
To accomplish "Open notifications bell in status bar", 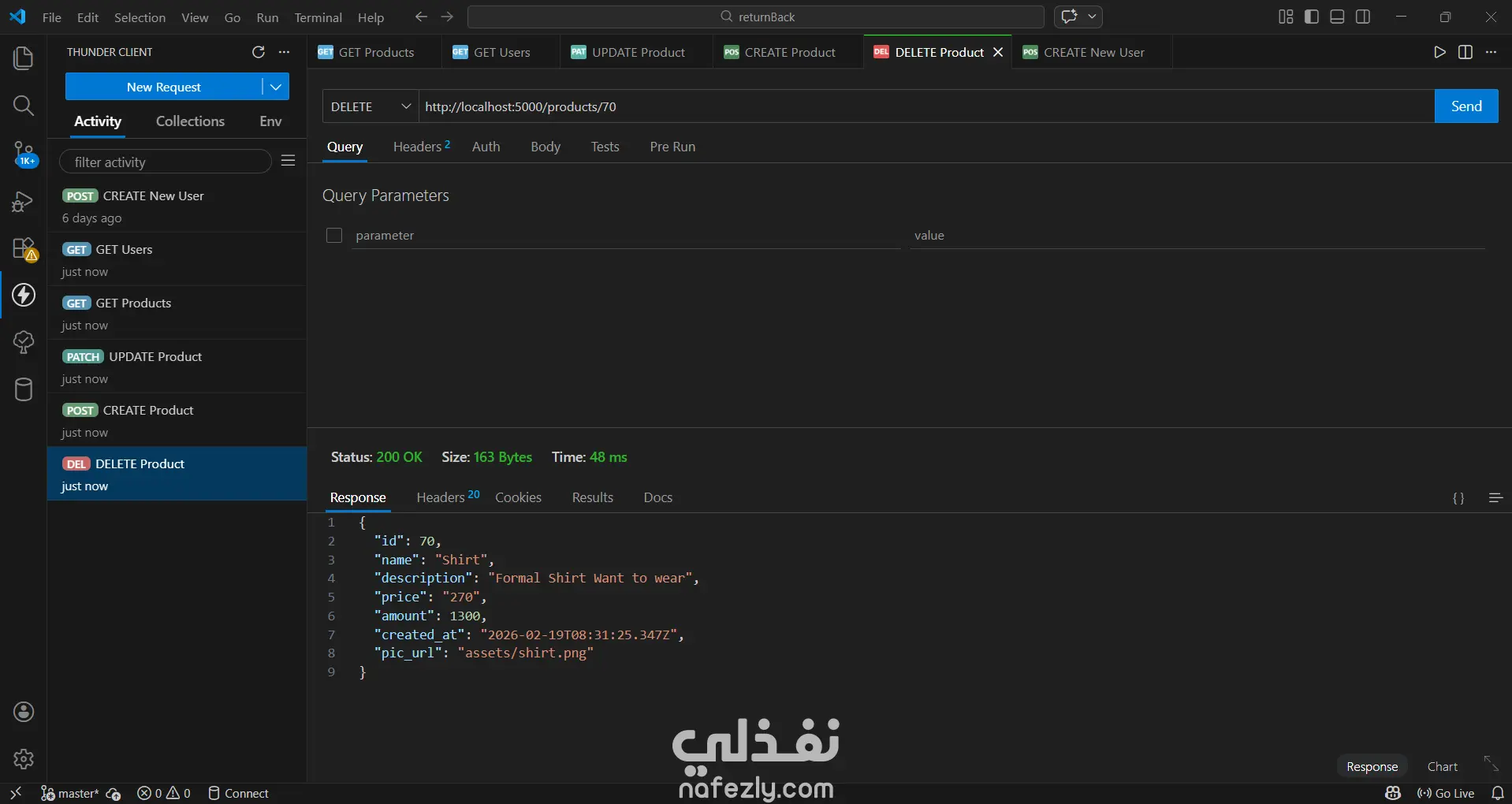I will 1498,793.
